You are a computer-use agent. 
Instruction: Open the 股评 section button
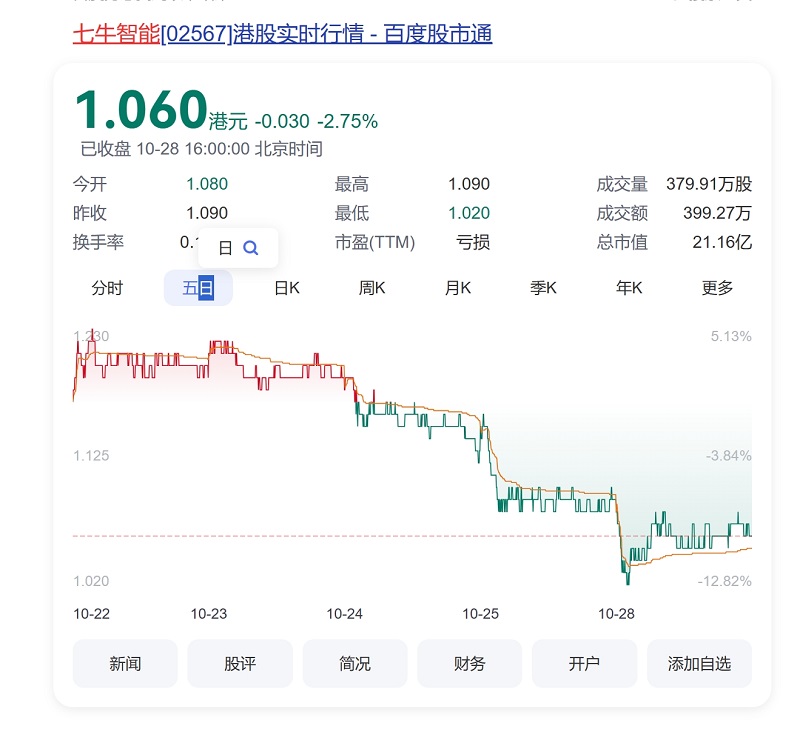240,664
